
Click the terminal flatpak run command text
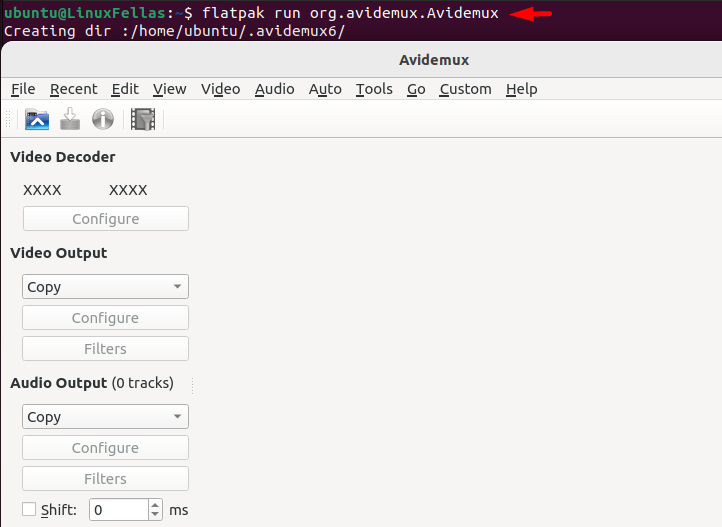click(x=350, y=13)
